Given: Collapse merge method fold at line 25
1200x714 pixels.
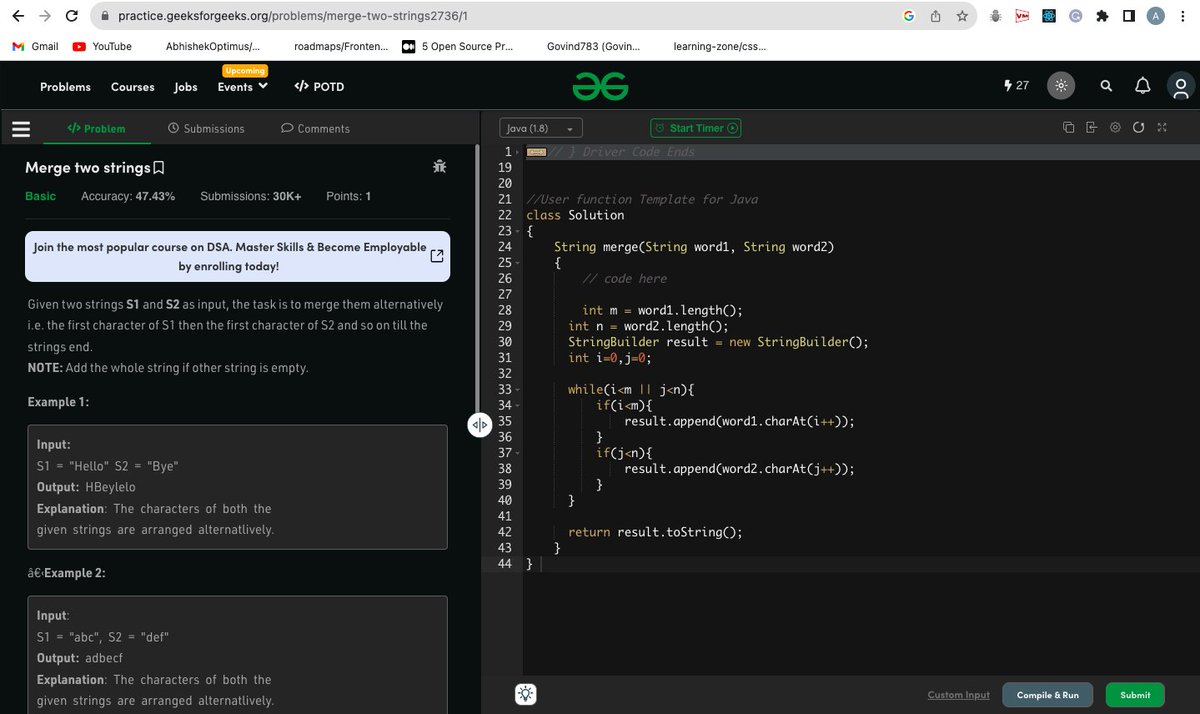Looking at the screenshot, I should coord(518,263).
